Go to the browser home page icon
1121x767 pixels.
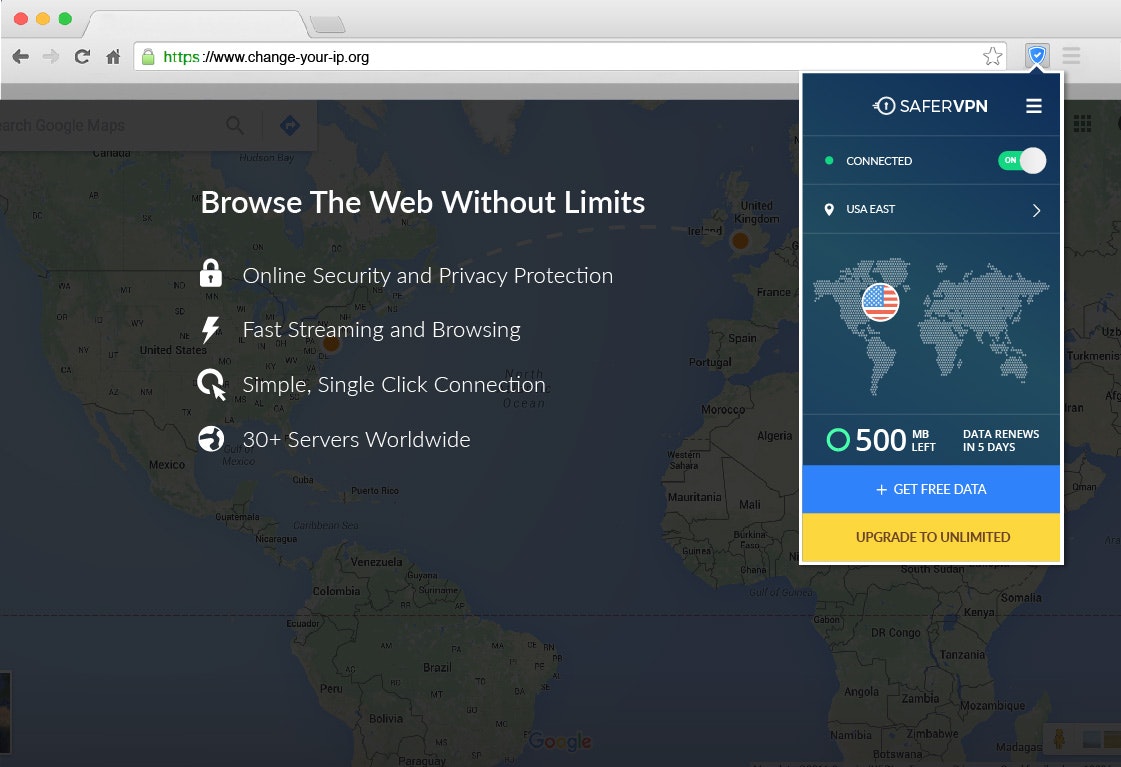click(113, 56)
